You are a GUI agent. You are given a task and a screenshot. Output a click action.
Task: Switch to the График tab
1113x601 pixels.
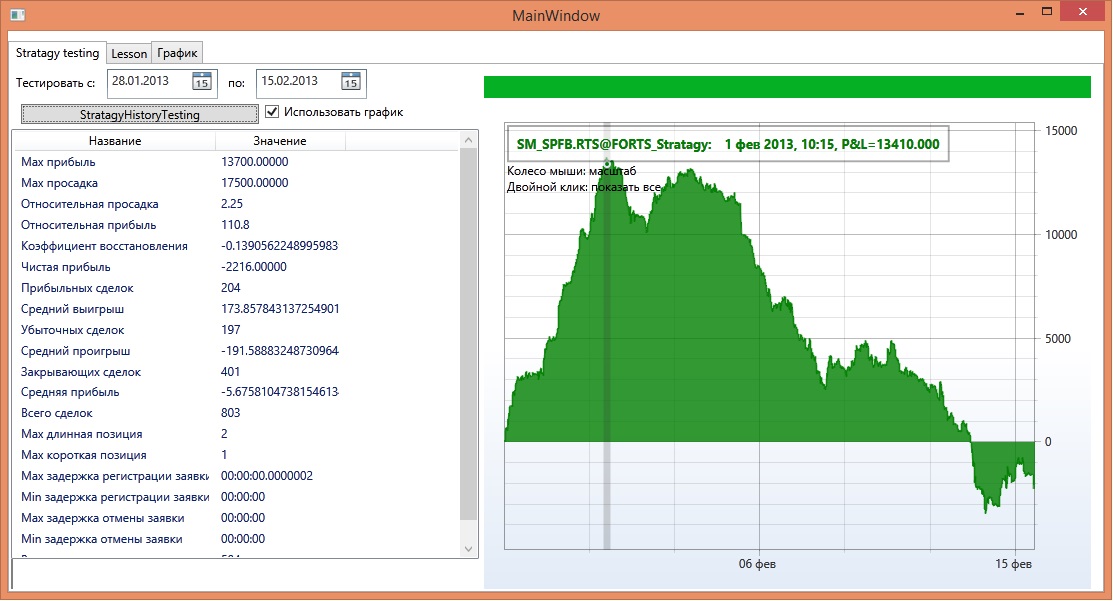177,53
